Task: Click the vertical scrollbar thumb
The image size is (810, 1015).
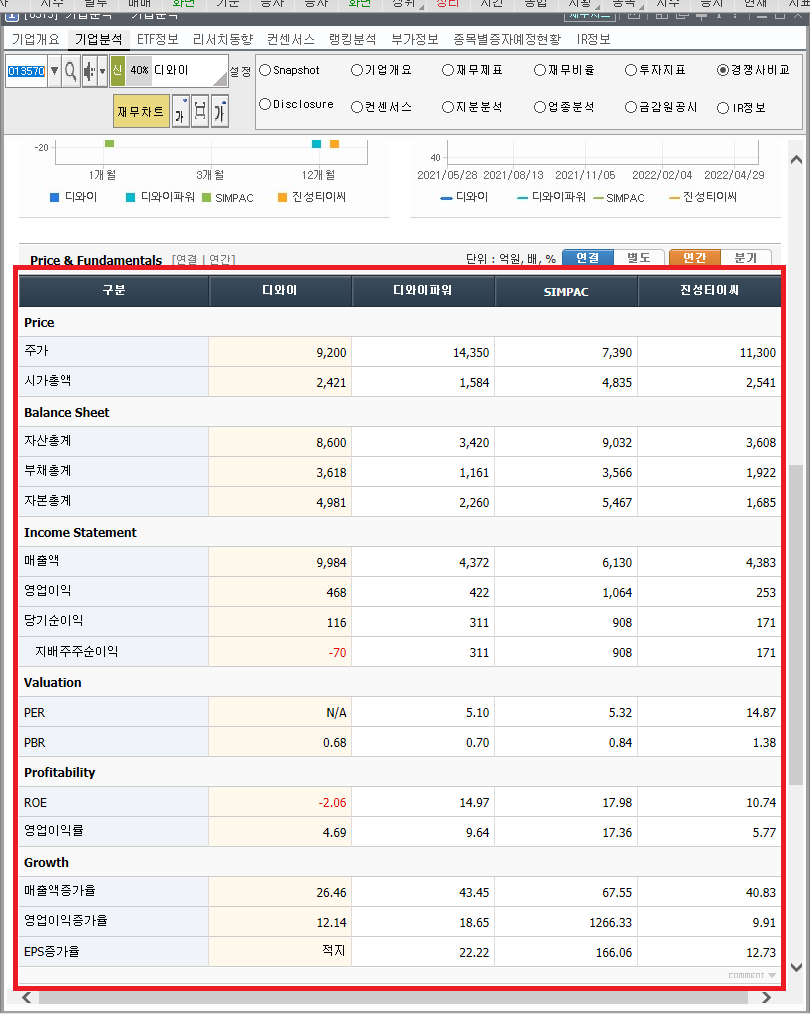Action: coord(796,625)
